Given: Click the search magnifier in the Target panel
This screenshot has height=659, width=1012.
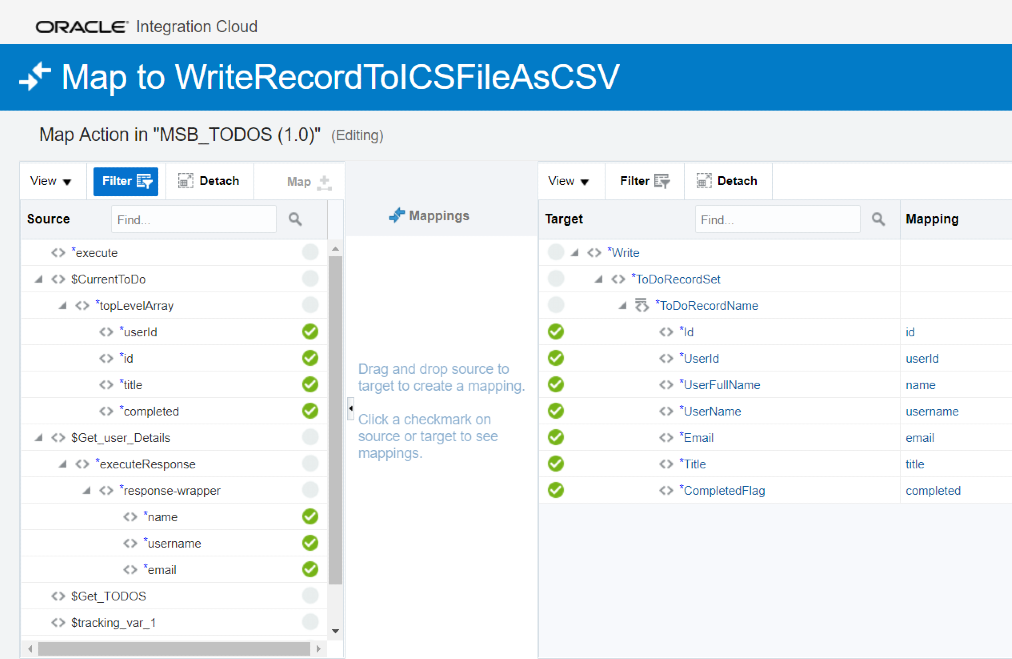Looking at the screenshot, I should 878,218.
